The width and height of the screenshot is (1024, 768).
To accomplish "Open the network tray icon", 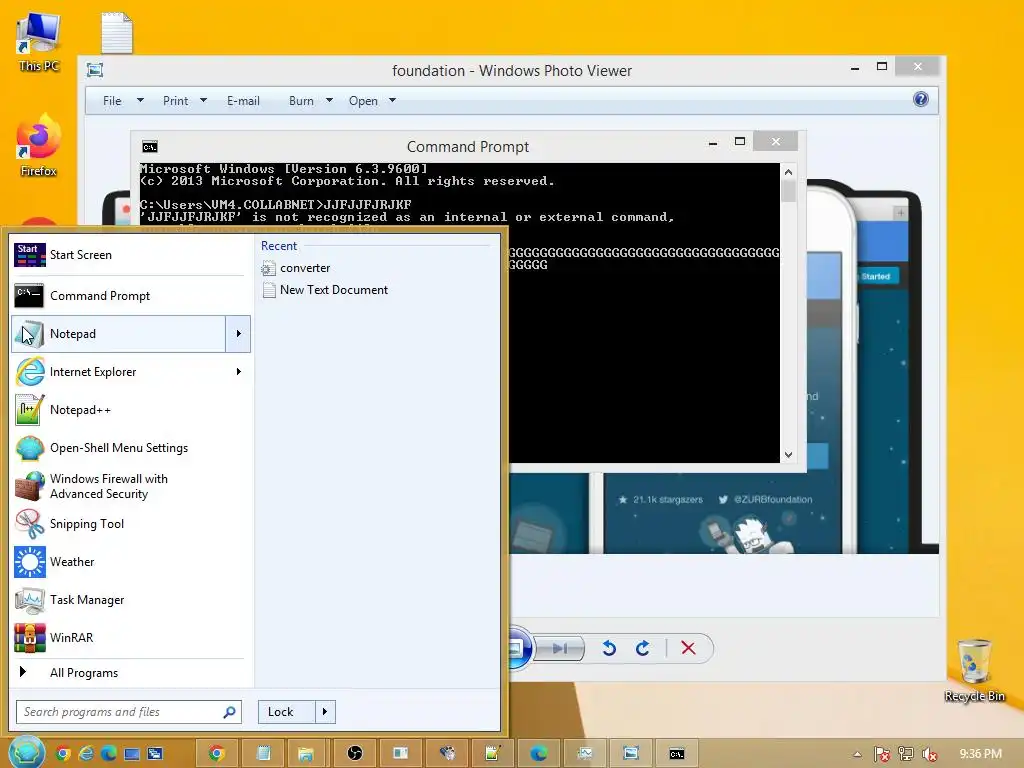I will pos(905,754).
